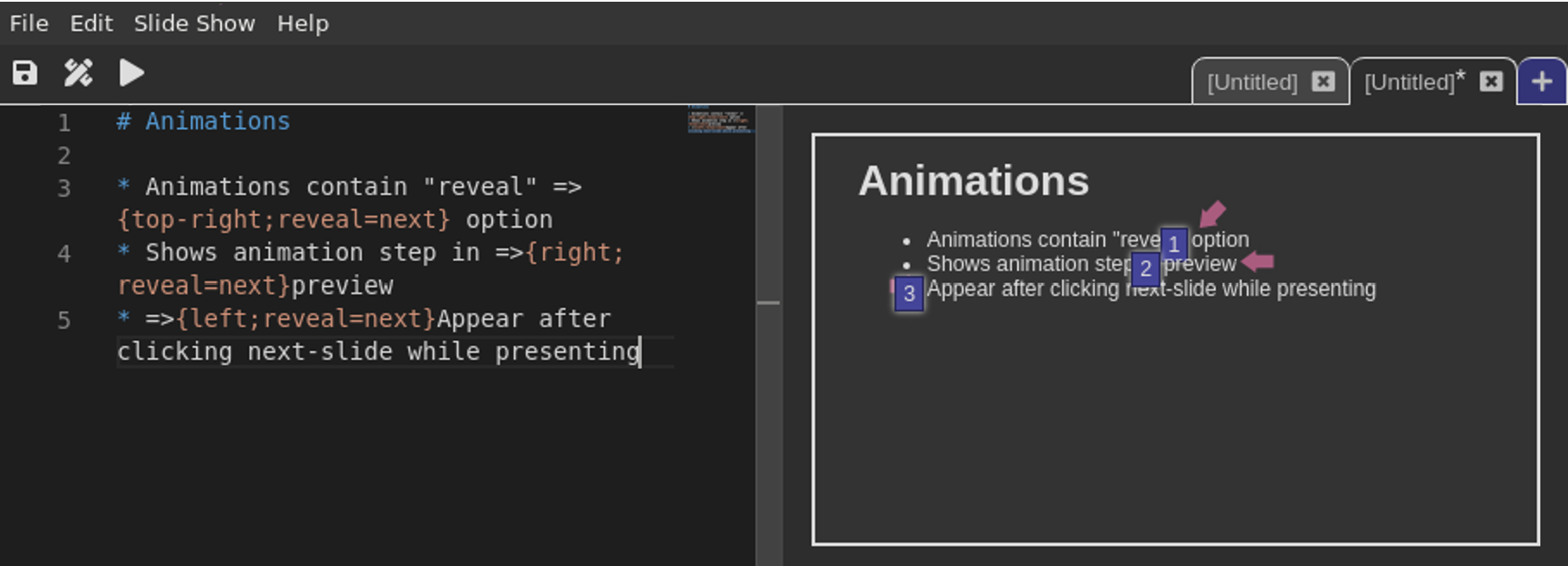
Task: Click empty line 2 number in gutter
Action: pos(64,155)
